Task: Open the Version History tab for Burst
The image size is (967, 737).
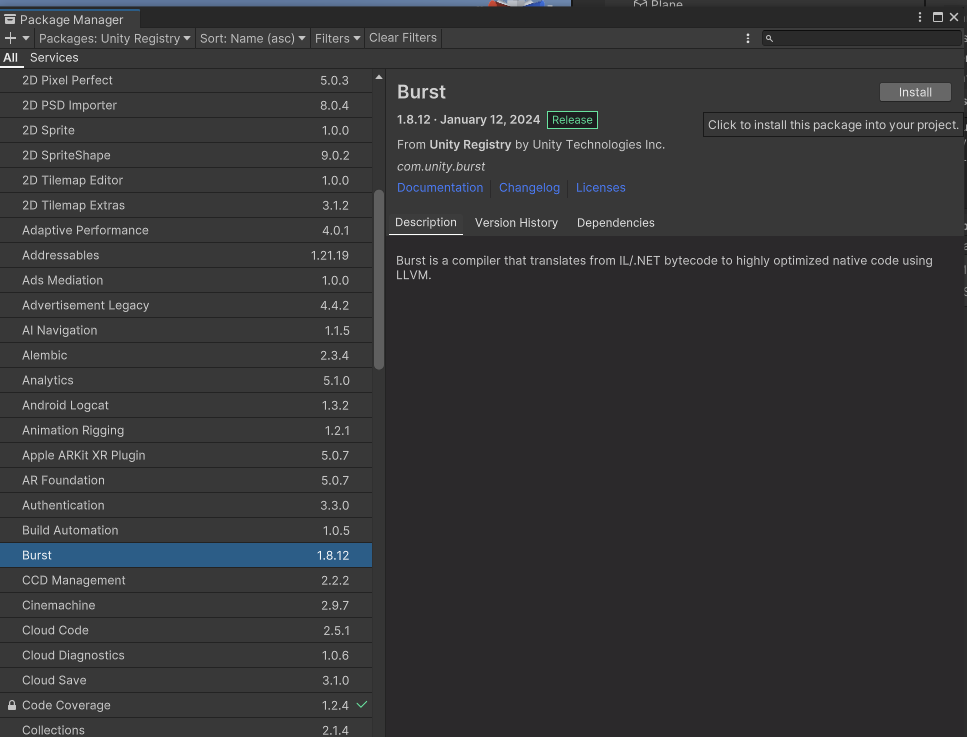Action: 516,222
